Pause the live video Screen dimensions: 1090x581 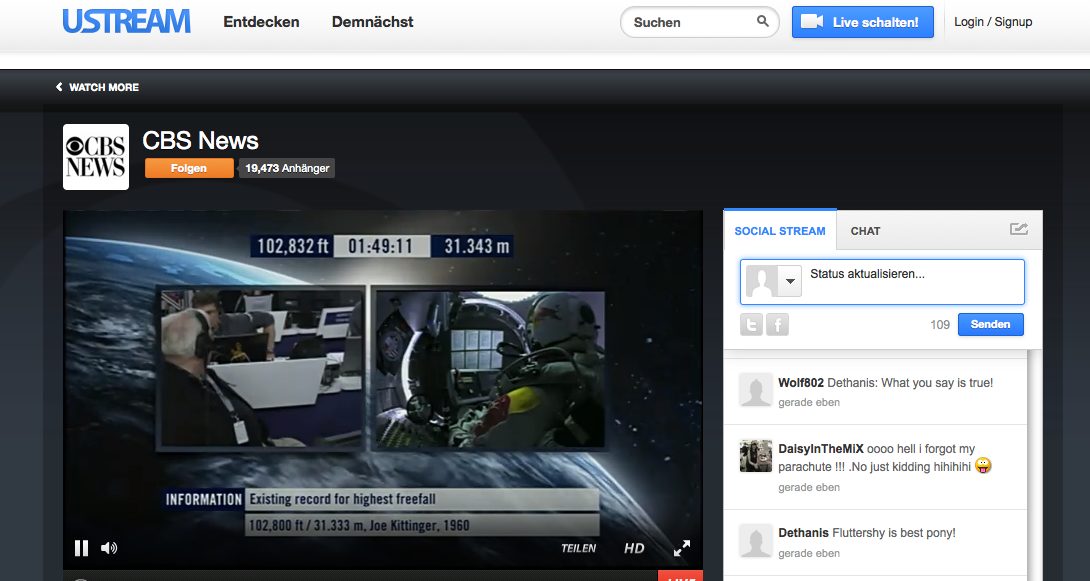[x=81, y=548]
